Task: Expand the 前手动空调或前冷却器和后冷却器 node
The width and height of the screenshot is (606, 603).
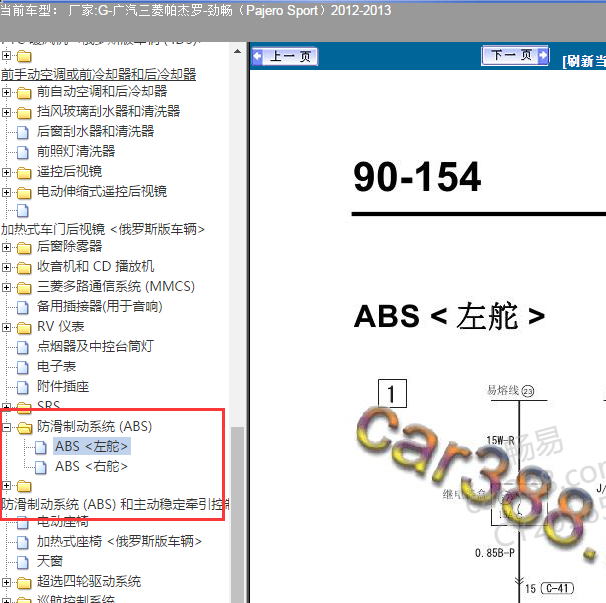Action: (6, 56)
